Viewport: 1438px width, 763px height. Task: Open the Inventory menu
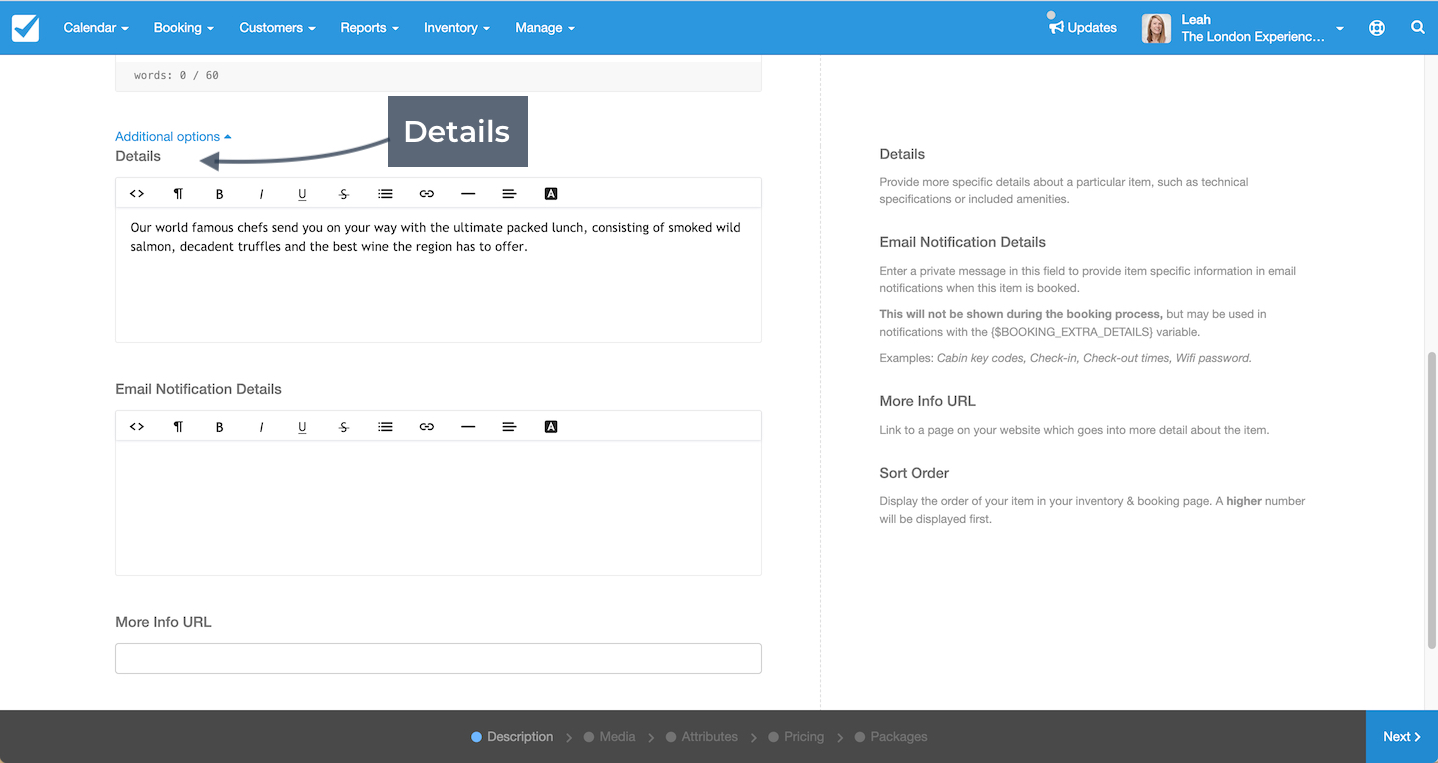tap(457, 28)
